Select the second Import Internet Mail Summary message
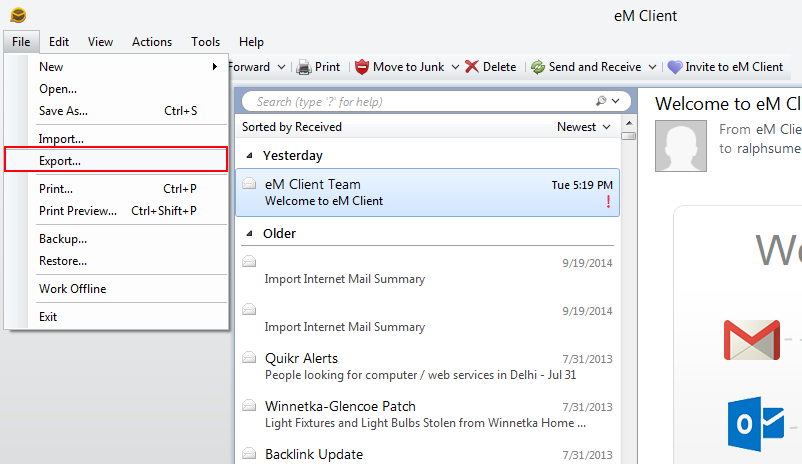 point(428,319)
